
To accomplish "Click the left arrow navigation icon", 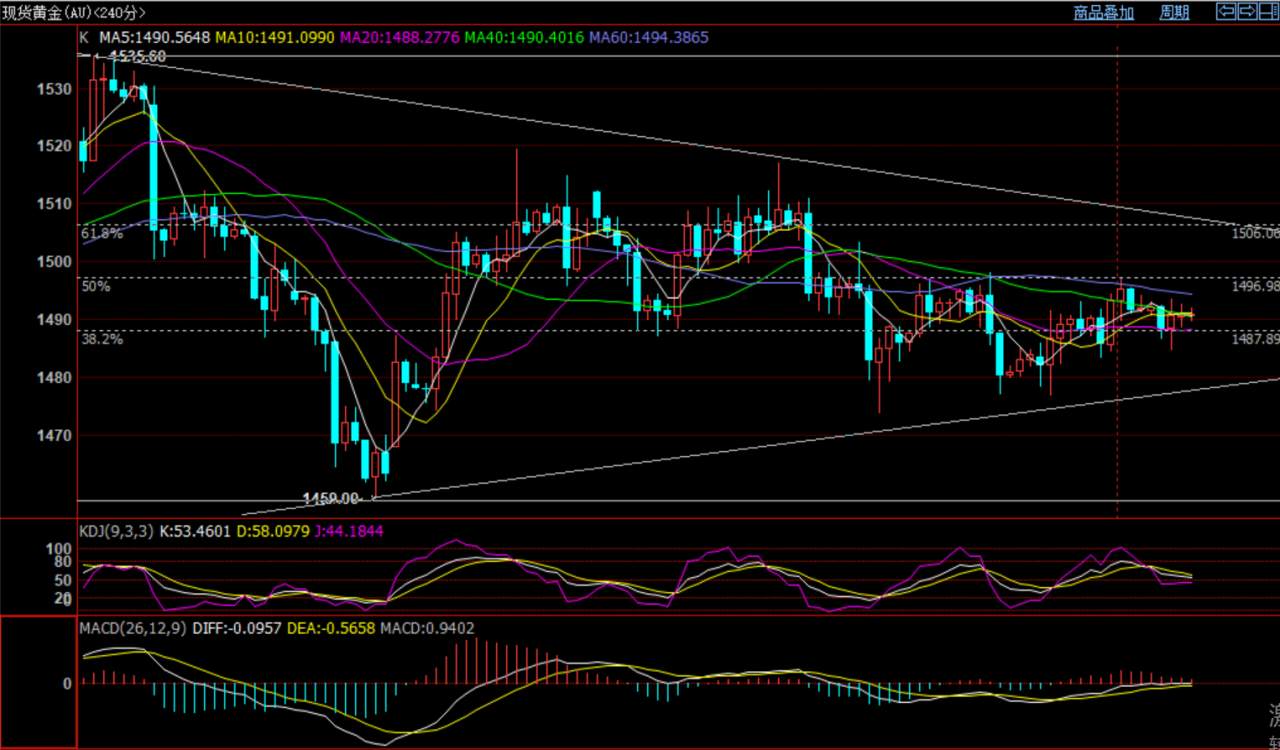I will pyautogui.click(x=1225, y=11).
